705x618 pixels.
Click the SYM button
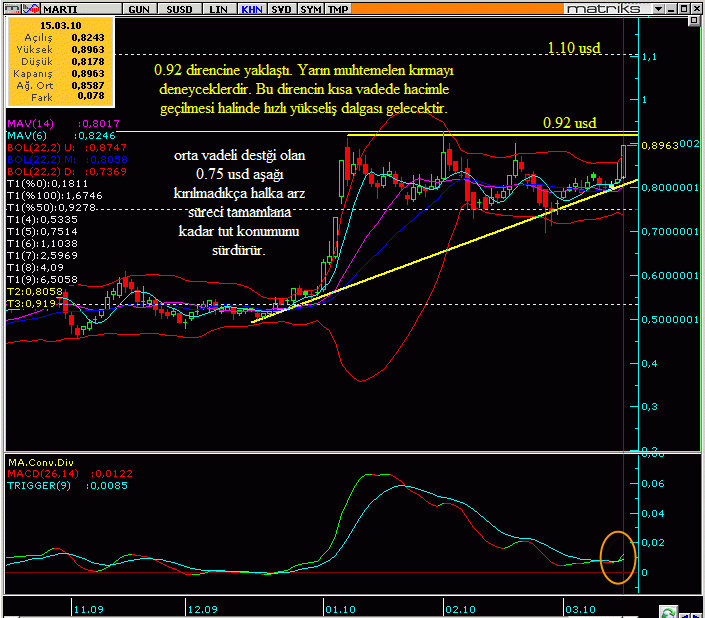tap(311, 8)
